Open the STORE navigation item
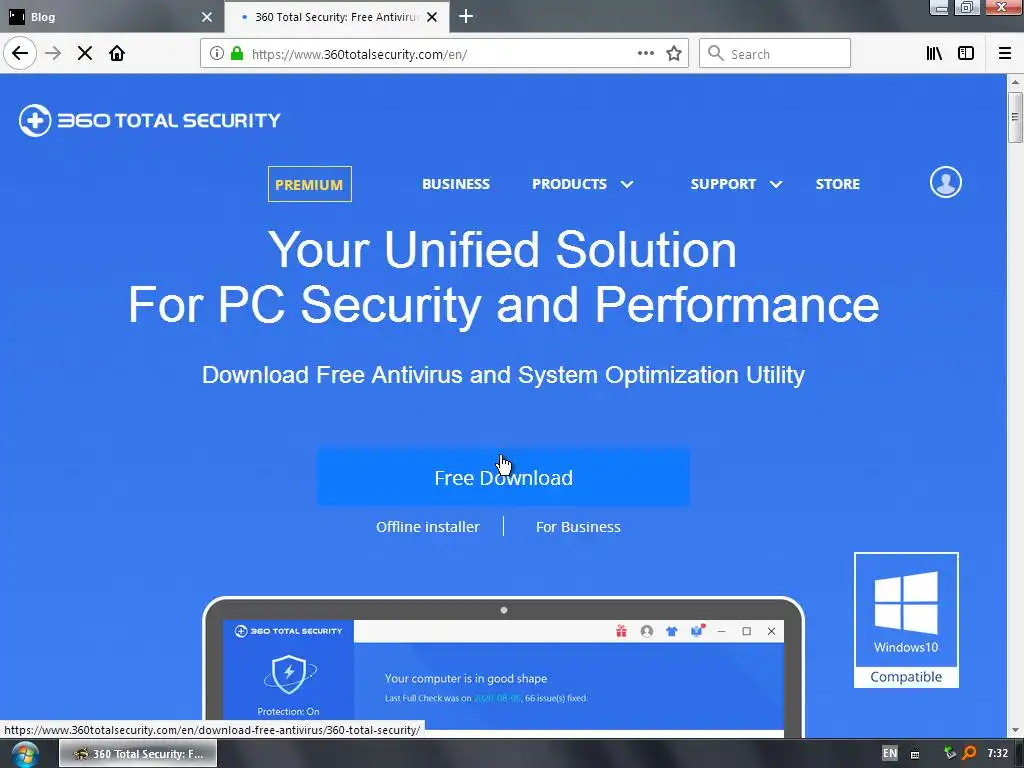Image resolution: width=1024 pixels, height=768 pixels. point(837,184)
